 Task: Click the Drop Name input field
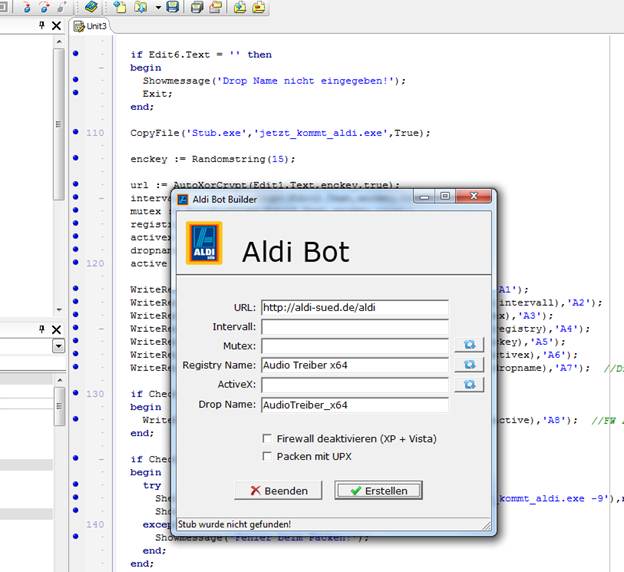click(355, 405)
